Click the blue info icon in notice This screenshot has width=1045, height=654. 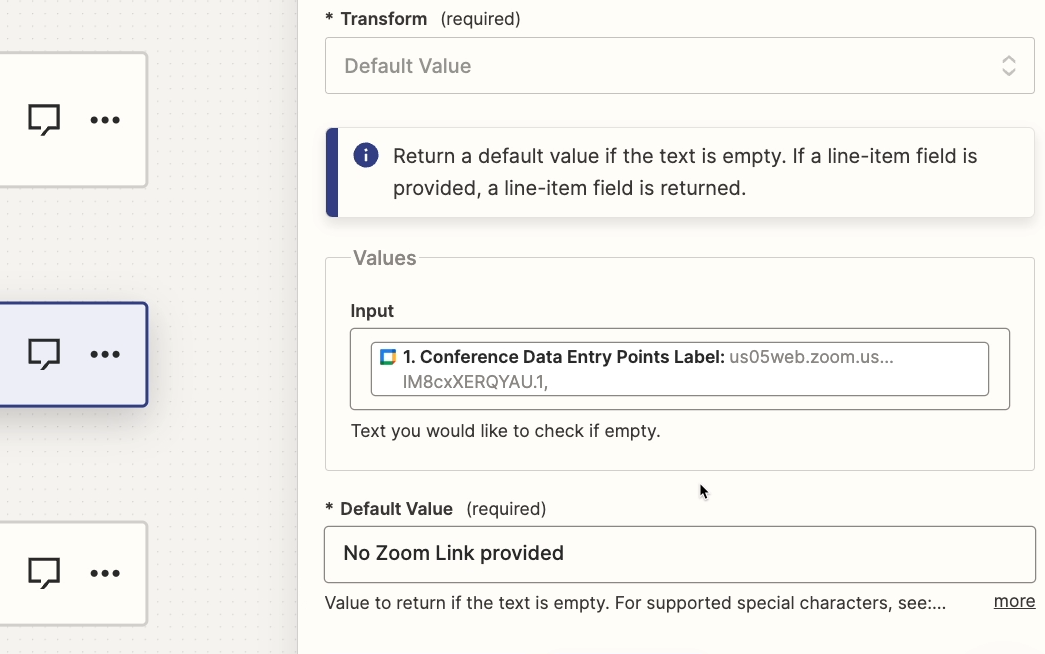point(366,155)
